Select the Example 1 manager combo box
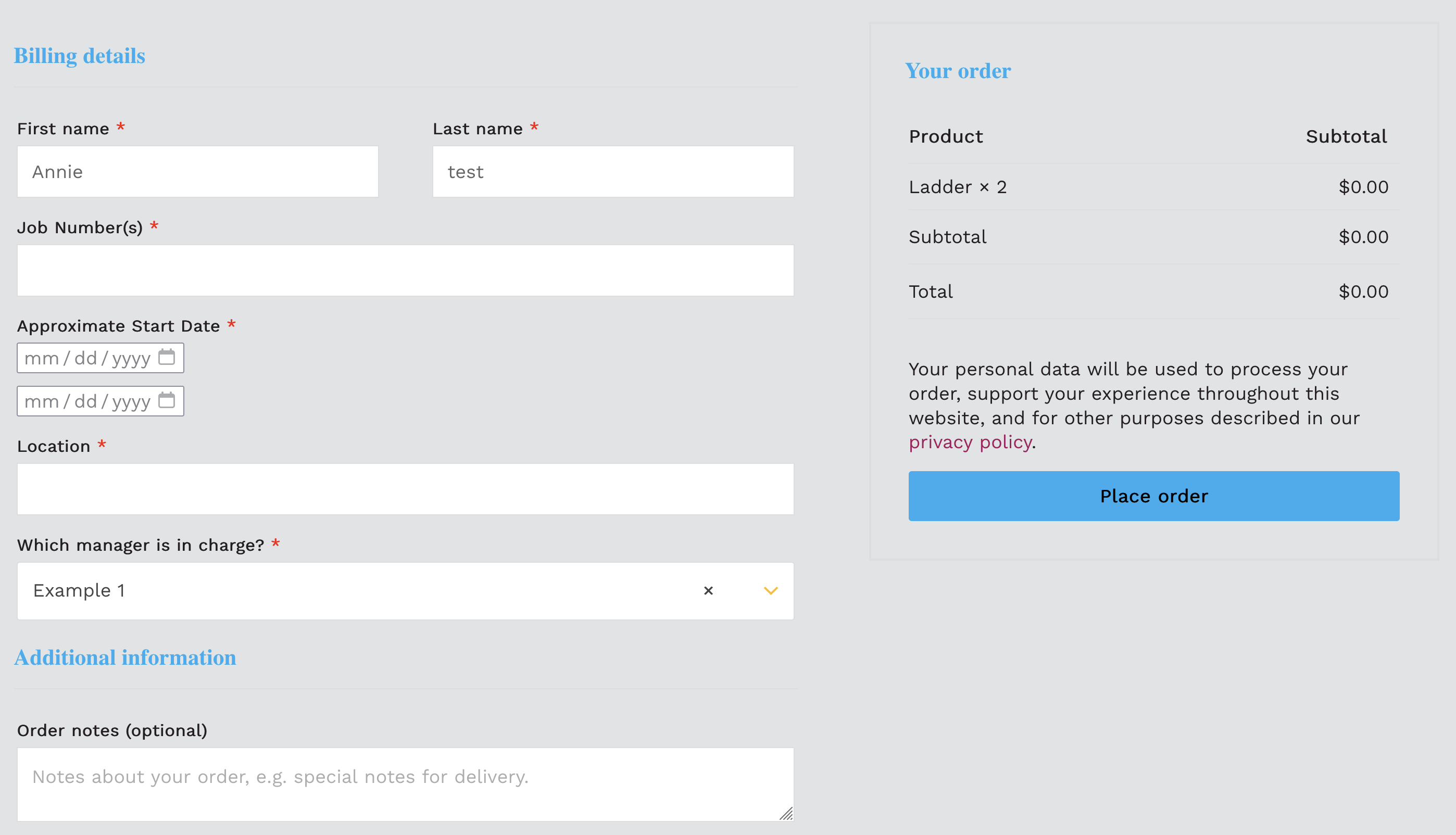This screenshot has width=1456, height=835. (x=406, y=591)
